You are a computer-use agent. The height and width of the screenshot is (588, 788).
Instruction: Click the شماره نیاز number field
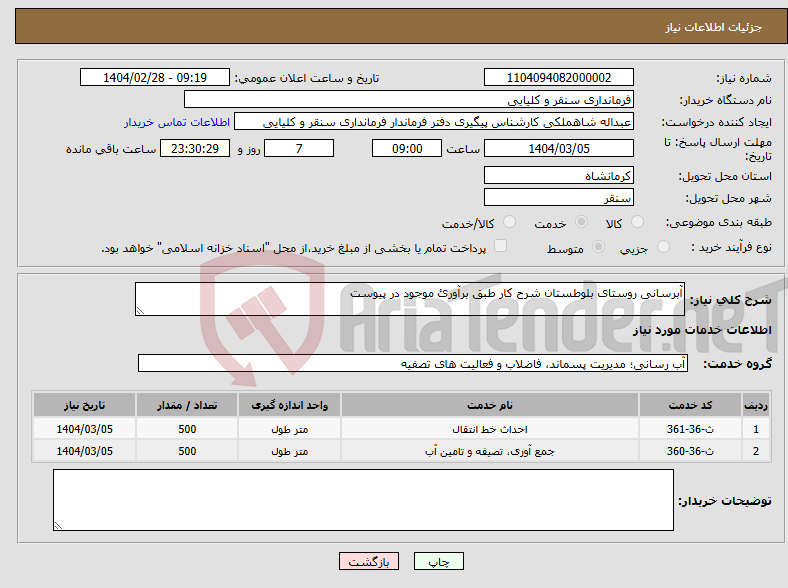click(x=558, y=77)
